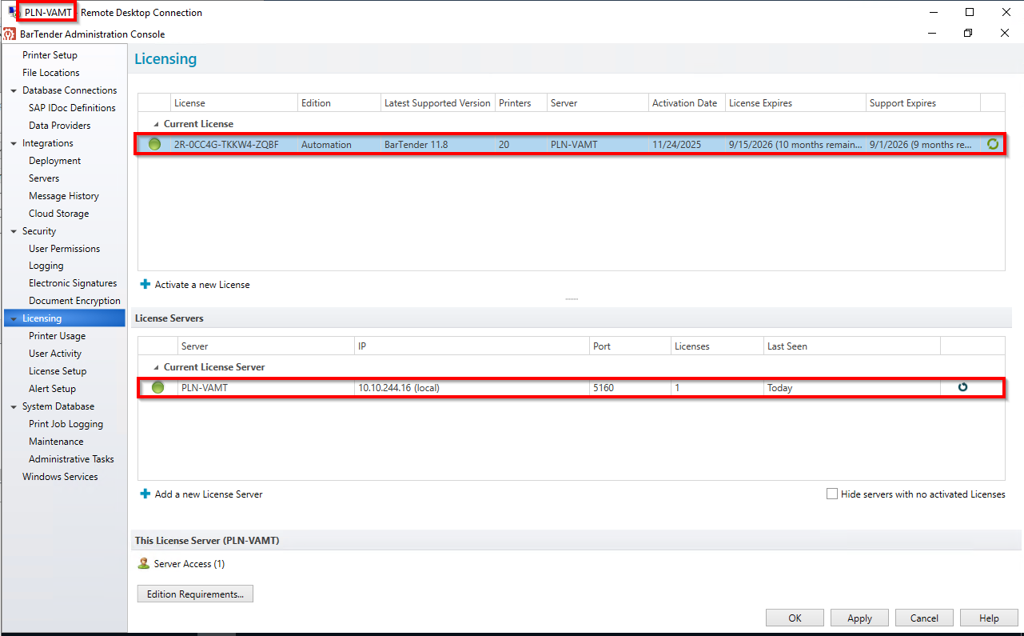The width and height of the screenshot is (1024, 636).
Task: Open Message History in sidebar
Action: click(64, 196)
